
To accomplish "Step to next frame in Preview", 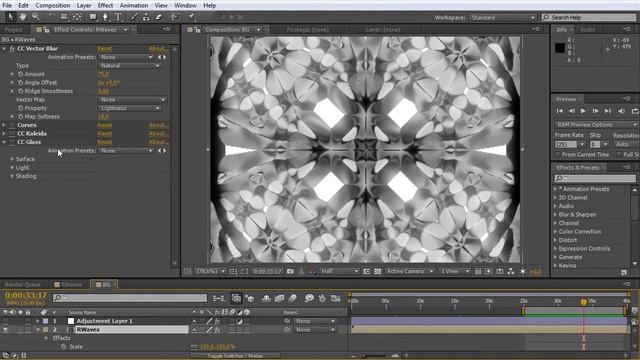I will [596, 111].
